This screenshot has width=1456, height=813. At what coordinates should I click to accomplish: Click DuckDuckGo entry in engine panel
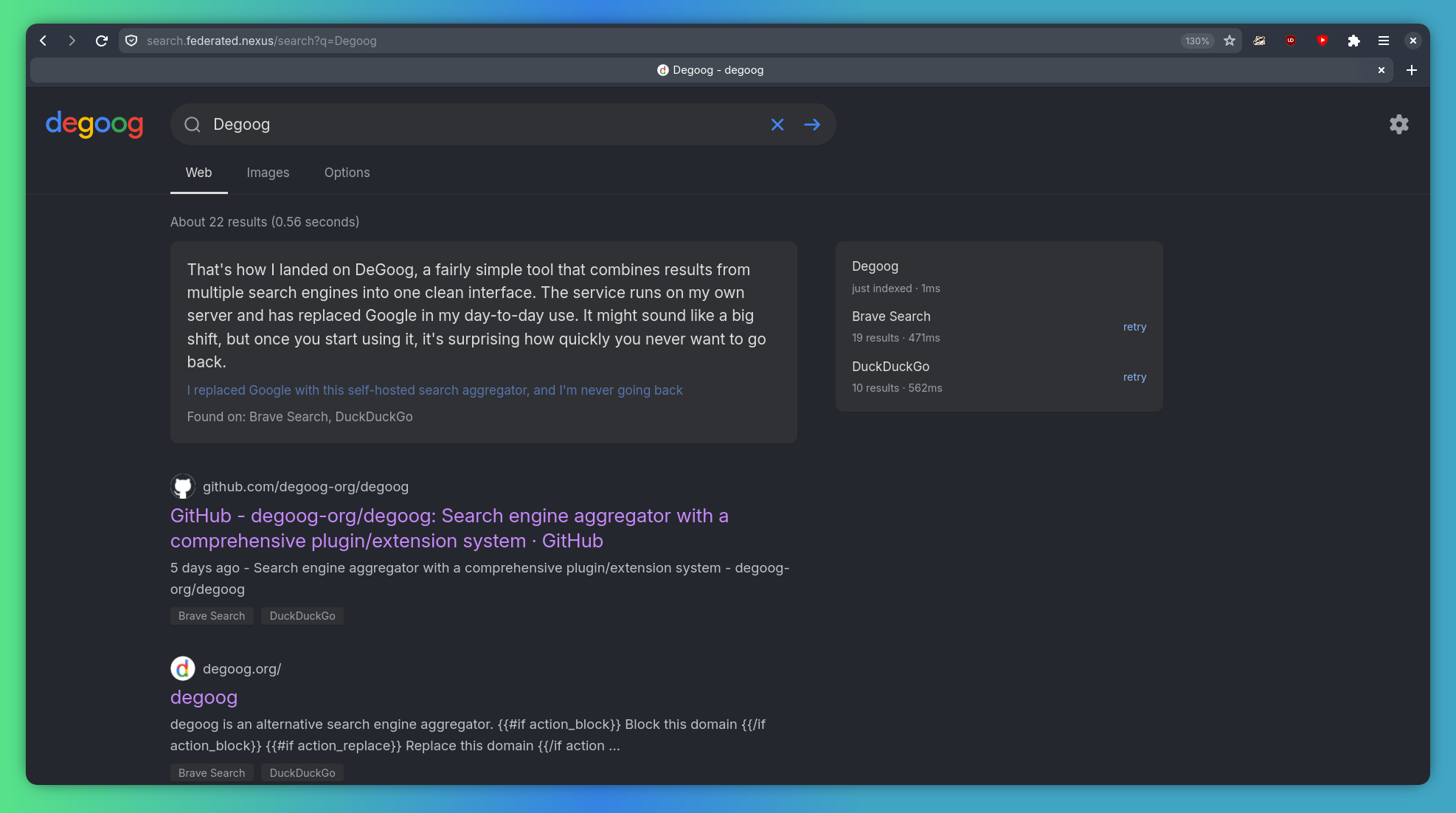[890, 367]
